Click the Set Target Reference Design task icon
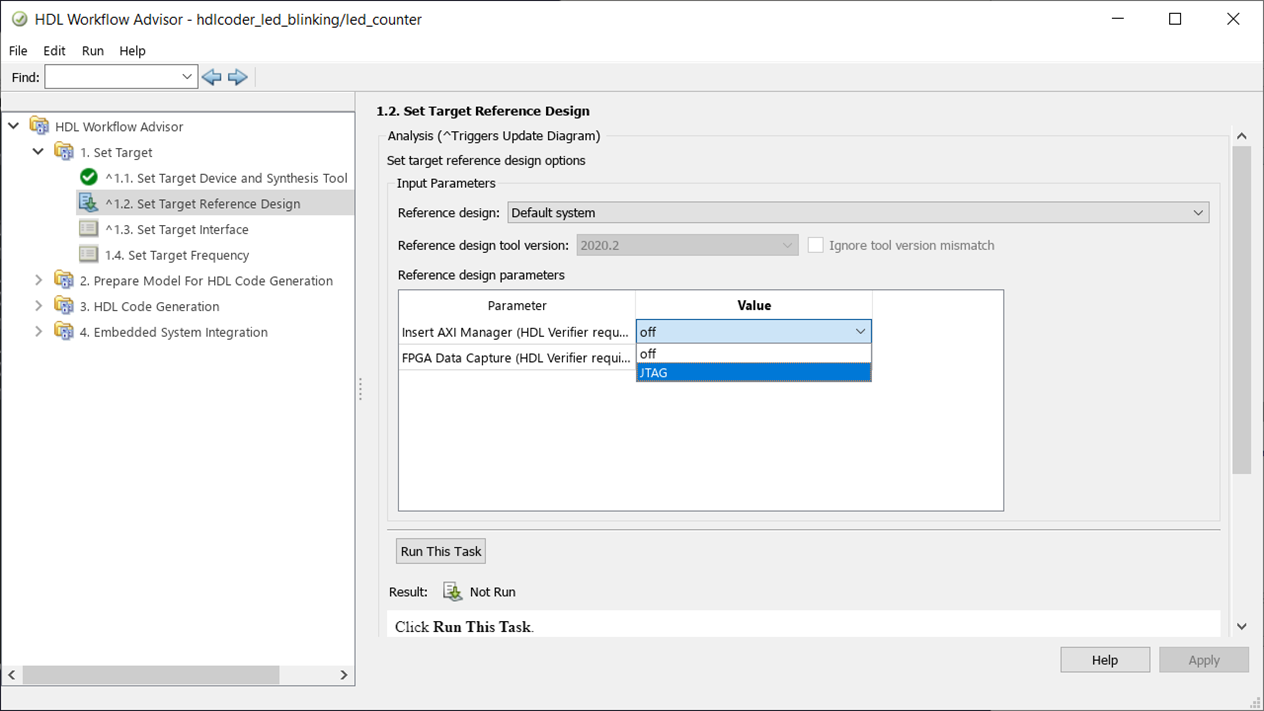Image resolution: width=1264 pixels, height=711 pixels. (89, 203)
